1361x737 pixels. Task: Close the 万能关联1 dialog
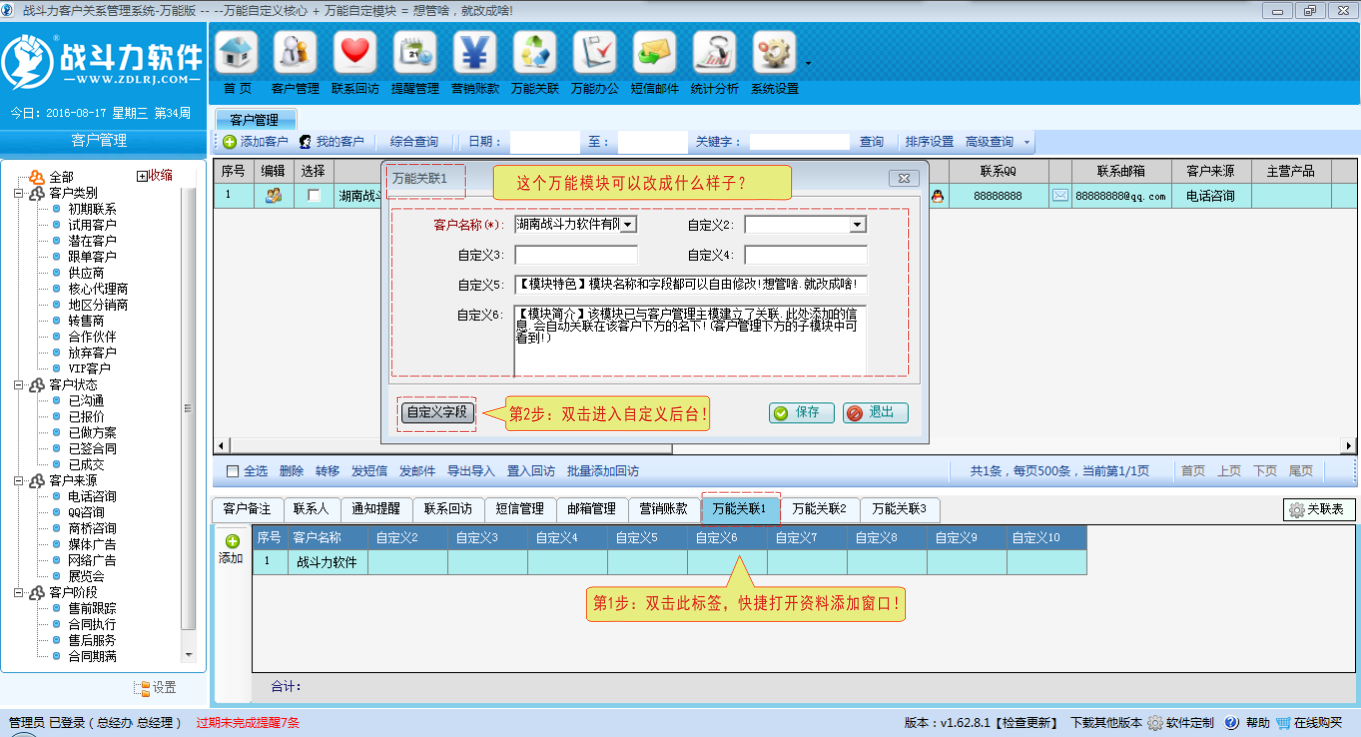(x=904, y=178)
